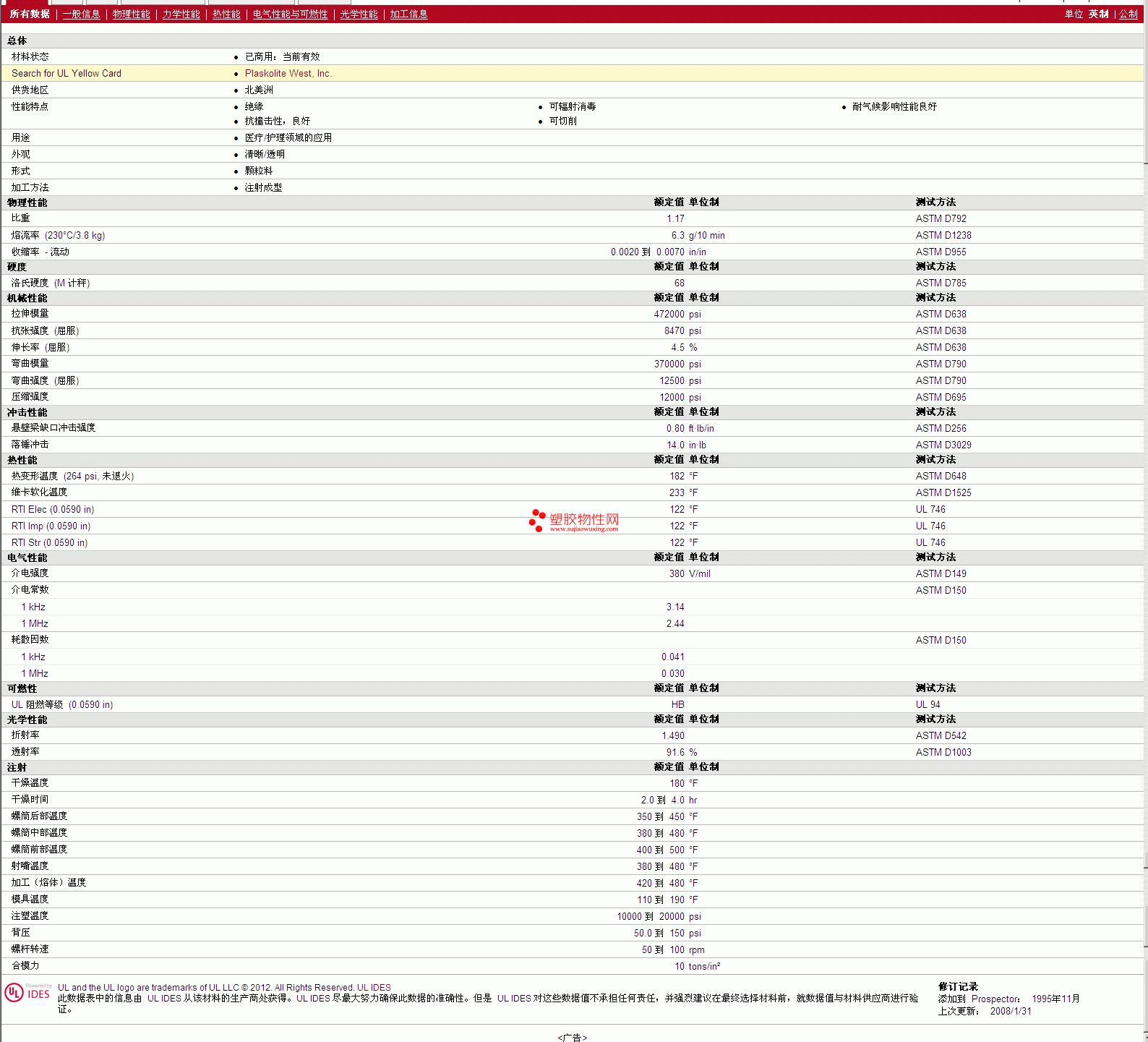This screenshot has height=1042, width=1148.
Task: Click 1.490 refractive index value
Action: [673, 735]
